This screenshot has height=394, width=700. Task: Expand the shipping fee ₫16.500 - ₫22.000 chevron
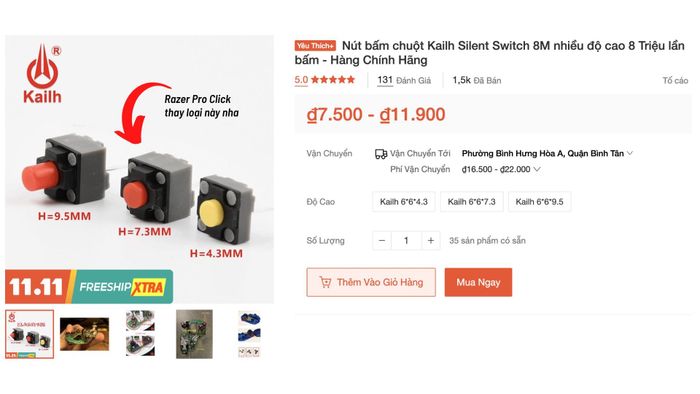pyautogui.click(x=537, y=169)
